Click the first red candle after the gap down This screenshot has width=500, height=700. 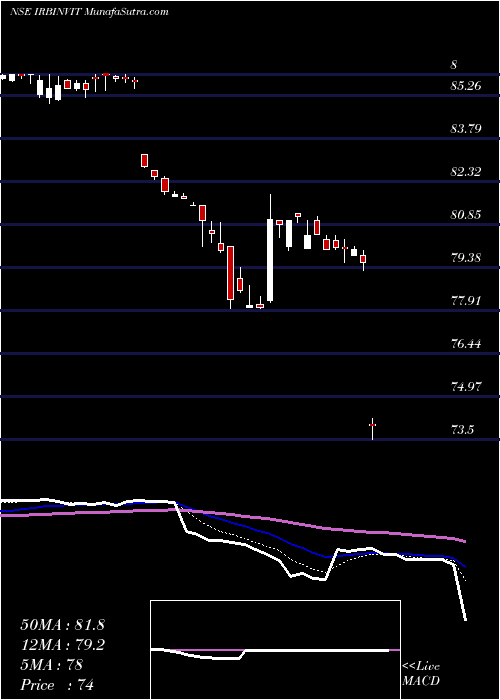point(145,160)
